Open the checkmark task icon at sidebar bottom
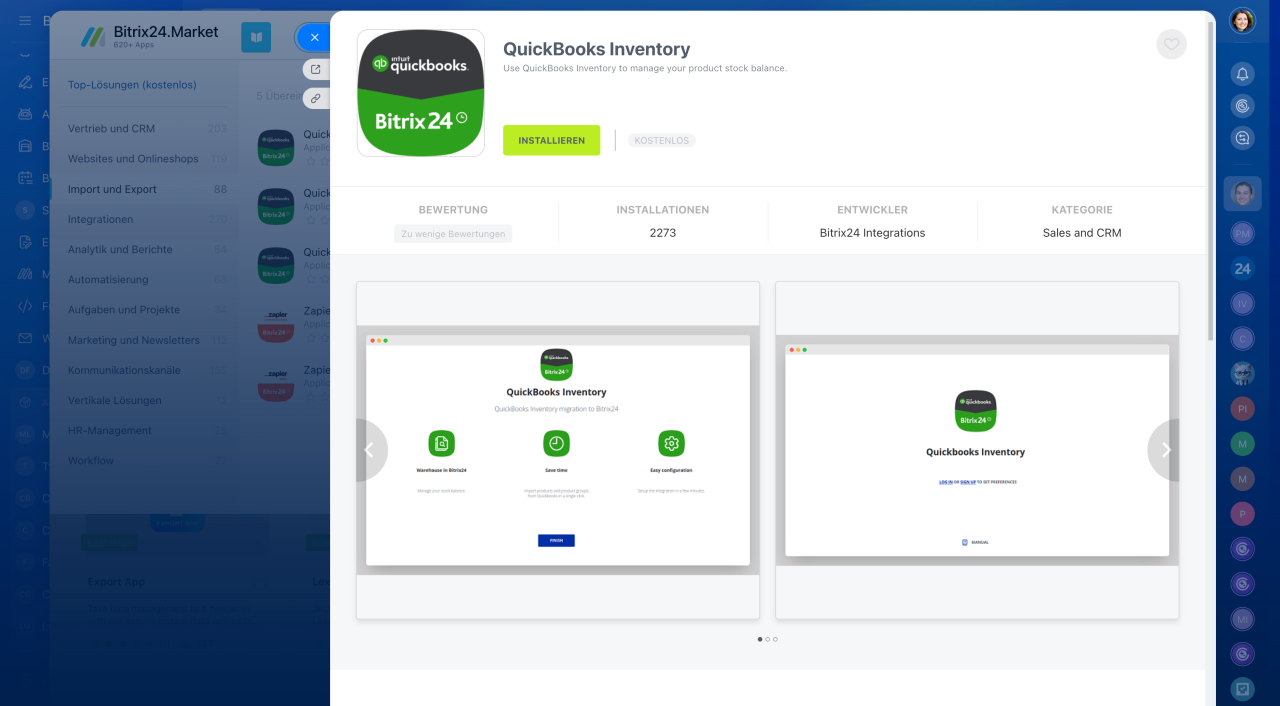The height and width of the screenshot is (706, 1280). coord(1242,688)
